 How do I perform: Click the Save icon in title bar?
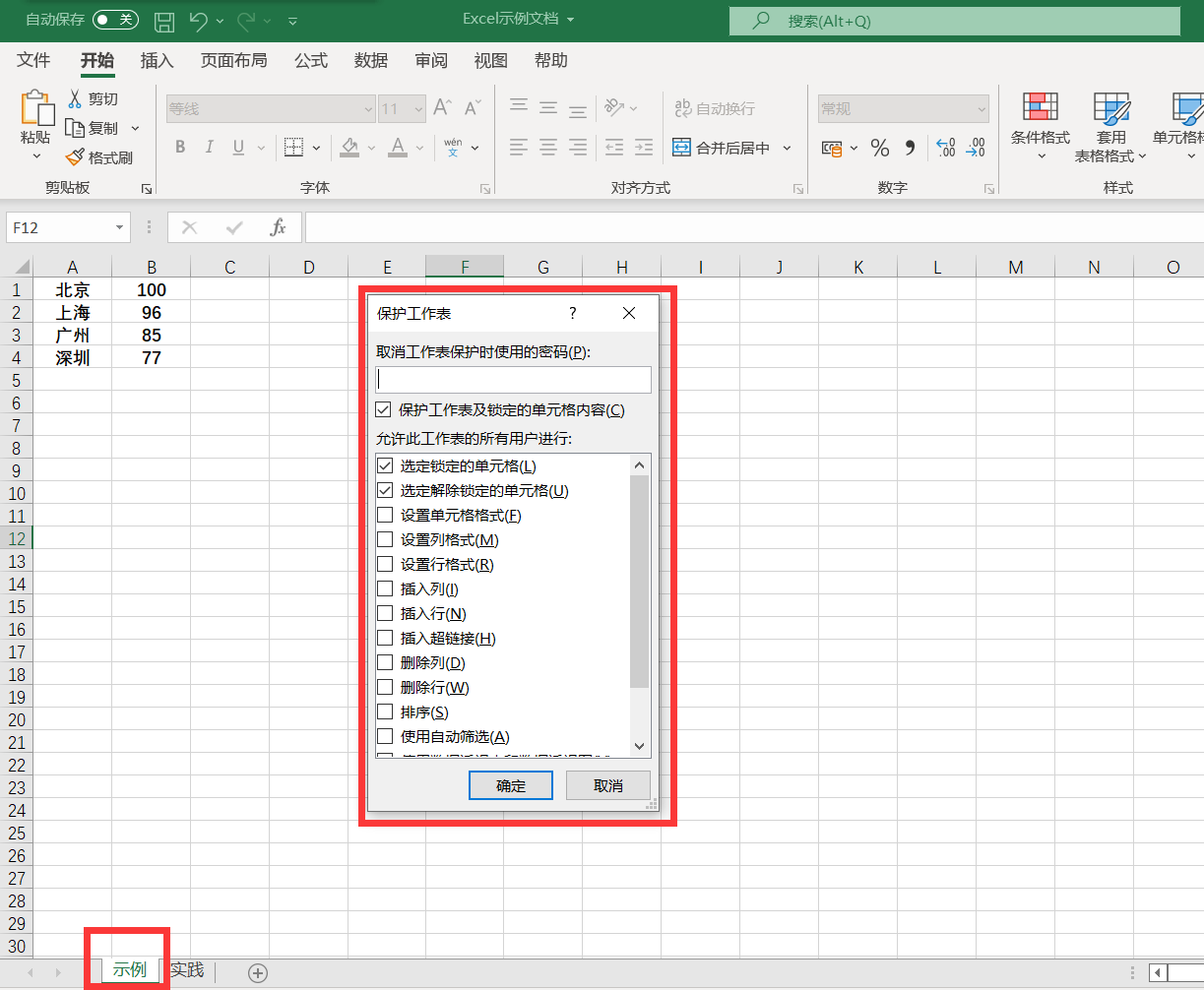(164, 21)
